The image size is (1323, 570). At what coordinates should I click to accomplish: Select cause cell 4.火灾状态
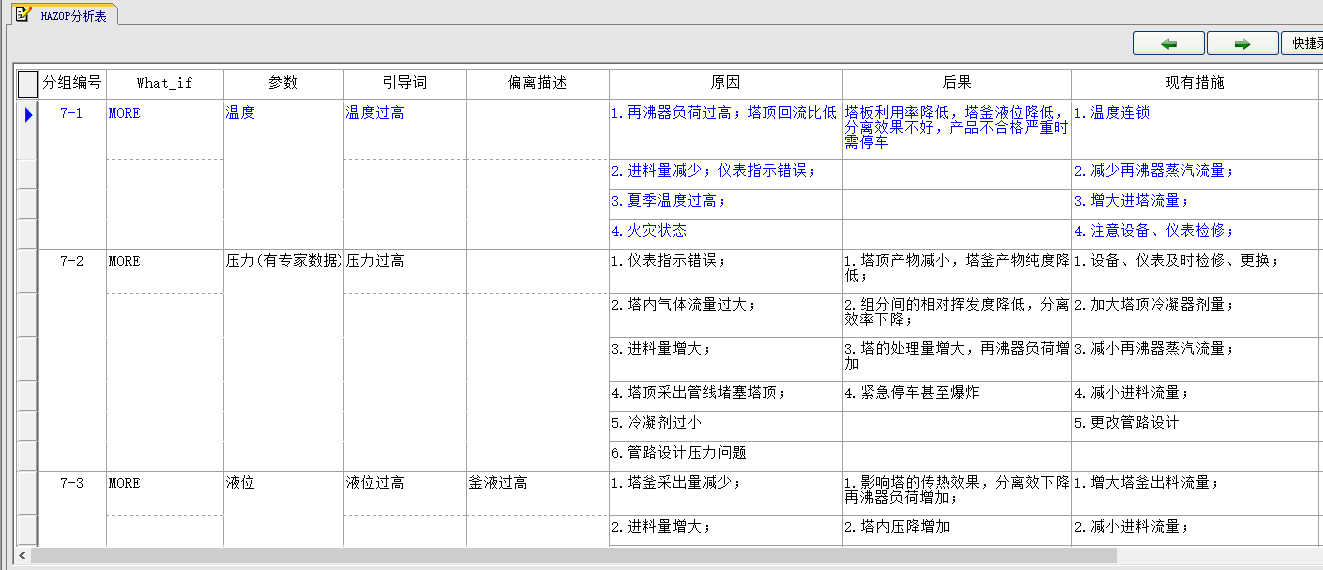point(726,234)
